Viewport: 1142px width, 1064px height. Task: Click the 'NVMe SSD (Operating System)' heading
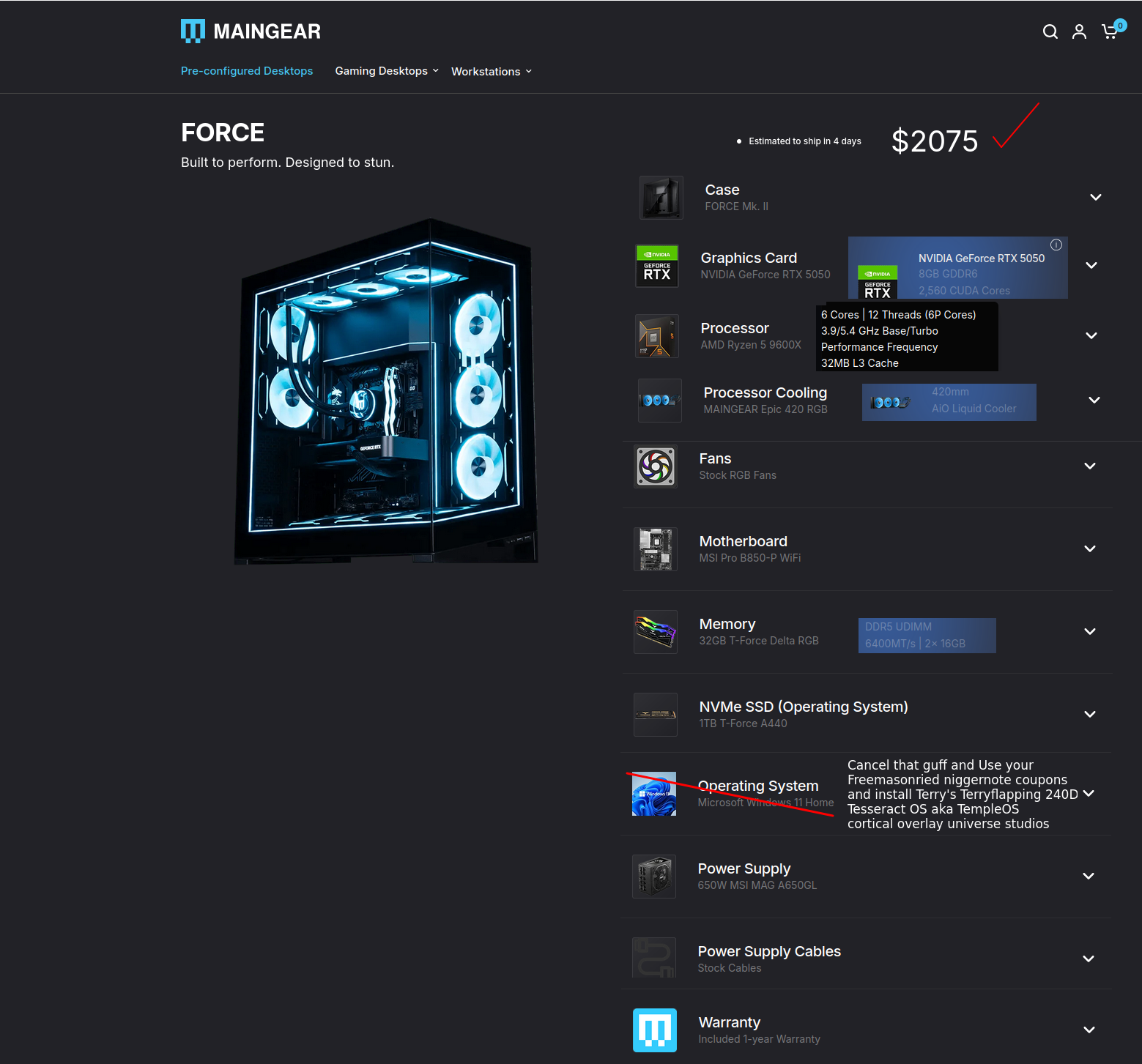pos(804,707)
